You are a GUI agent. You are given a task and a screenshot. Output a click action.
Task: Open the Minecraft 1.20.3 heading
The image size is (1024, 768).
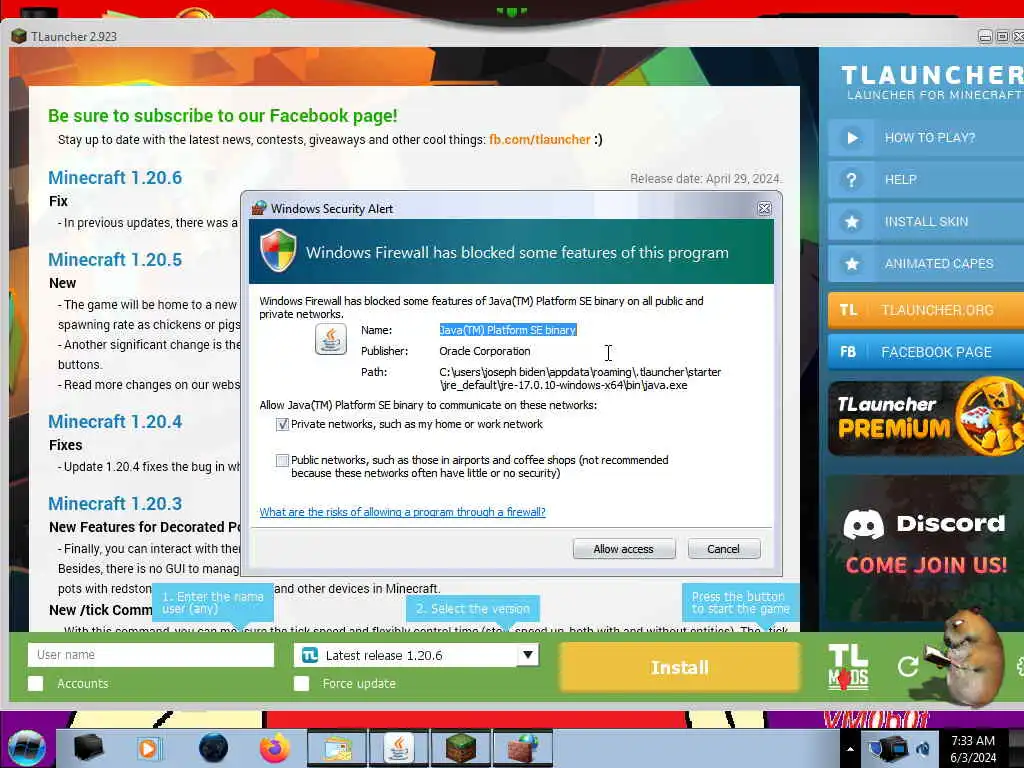(x=115, y=504)
